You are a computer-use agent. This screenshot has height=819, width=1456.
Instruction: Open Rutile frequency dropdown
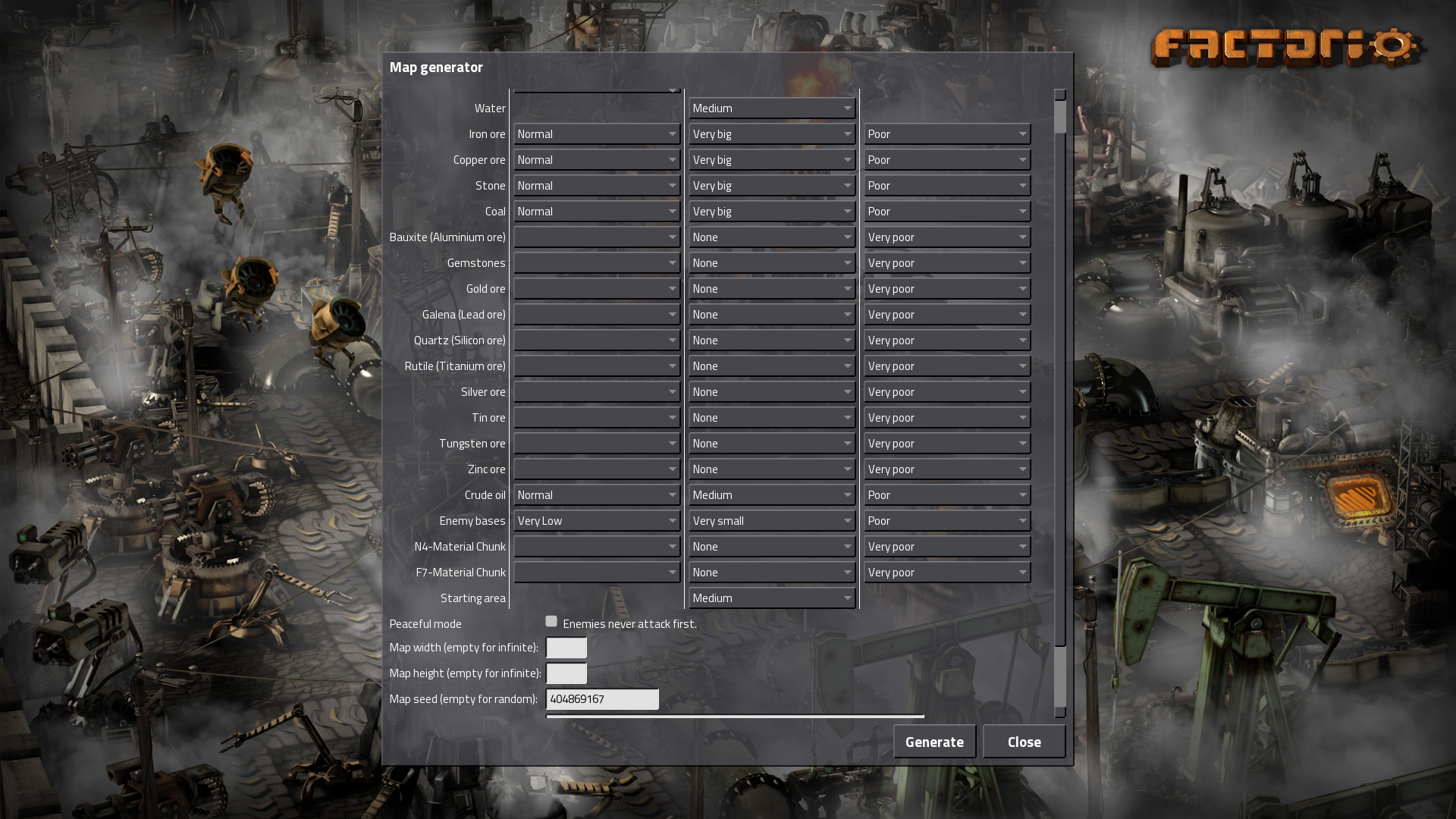click(597, 366)
